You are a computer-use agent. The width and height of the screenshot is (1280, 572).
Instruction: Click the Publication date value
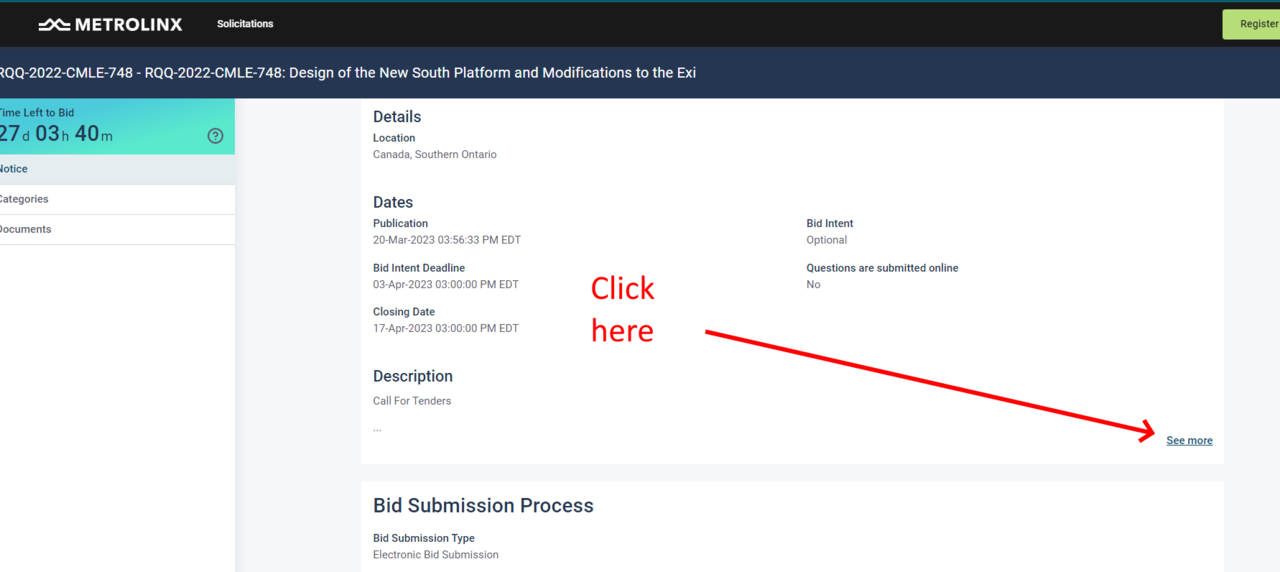click(x=447, y=240)
